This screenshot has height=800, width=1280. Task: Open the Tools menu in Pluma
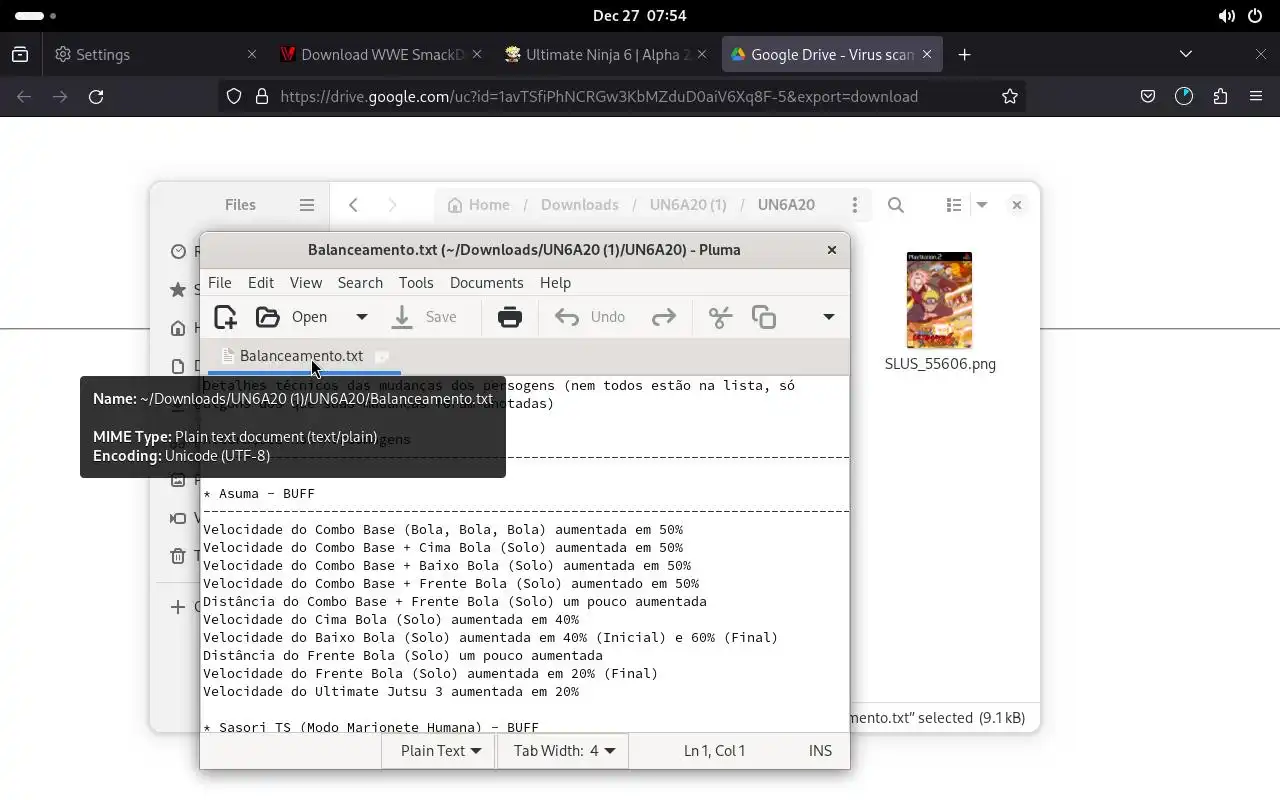[x=416, y=283]
